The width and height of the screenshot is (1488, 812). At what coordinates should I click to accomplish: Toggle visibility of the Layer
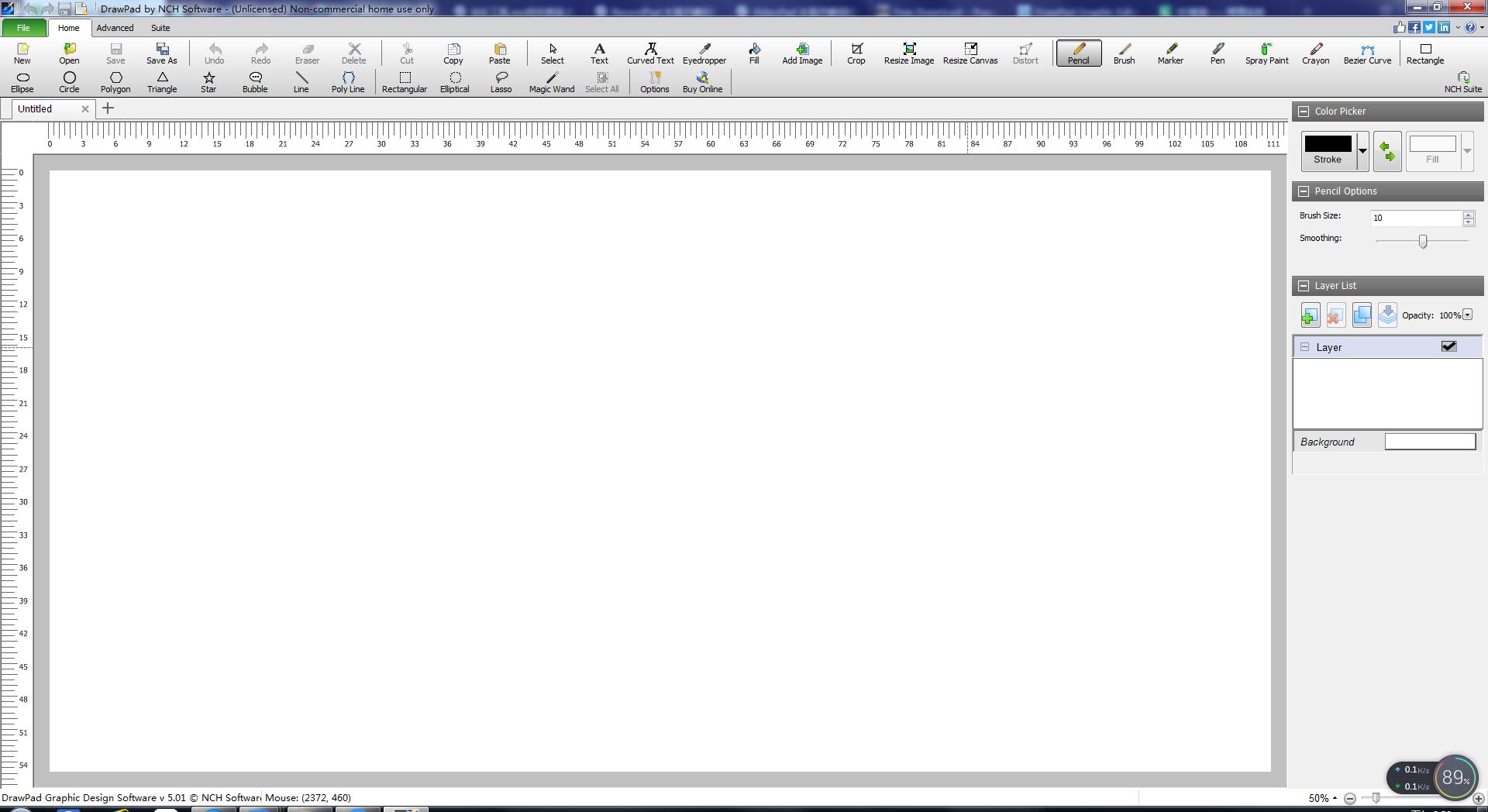pyautogui.click(x=1448, y=346)
